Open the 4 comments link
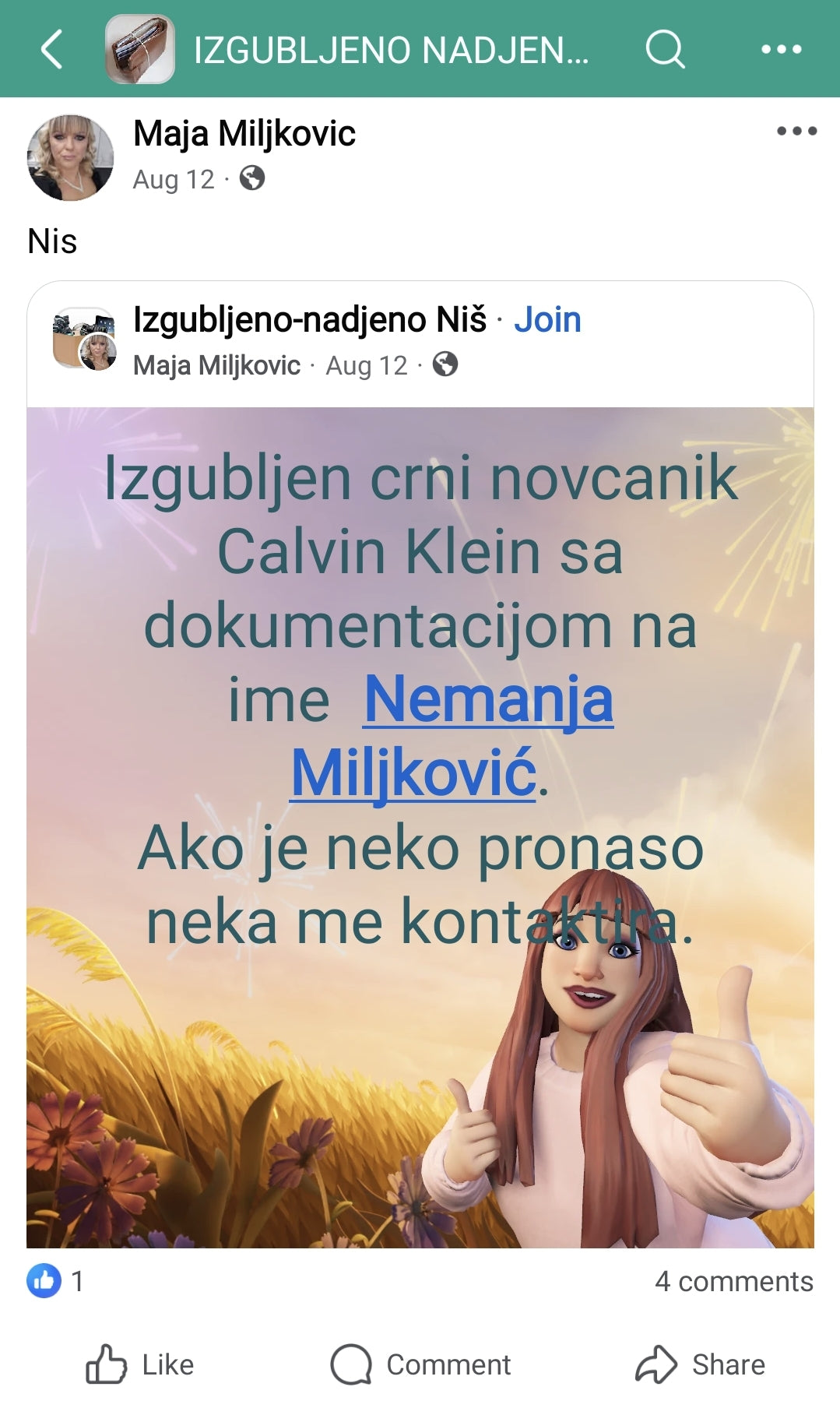Image resolution: width=840 pixels, height=1408 pixels. (x=733, y=1281)
